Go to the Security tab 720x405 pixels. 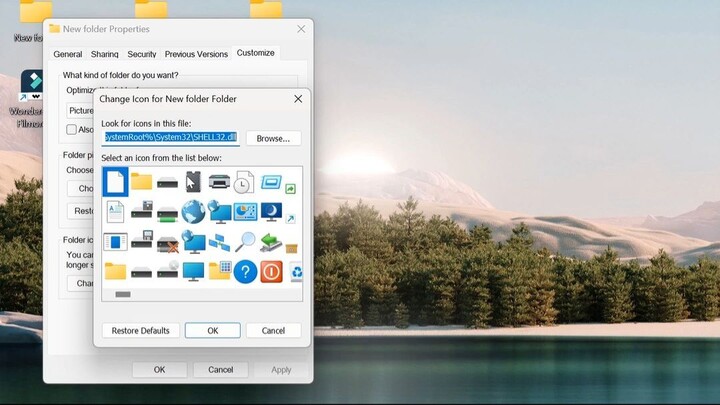click(142, 54)
